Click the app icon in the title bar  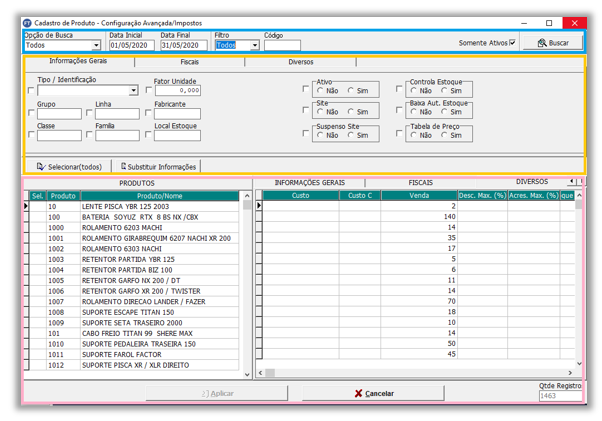click(27, 23)
